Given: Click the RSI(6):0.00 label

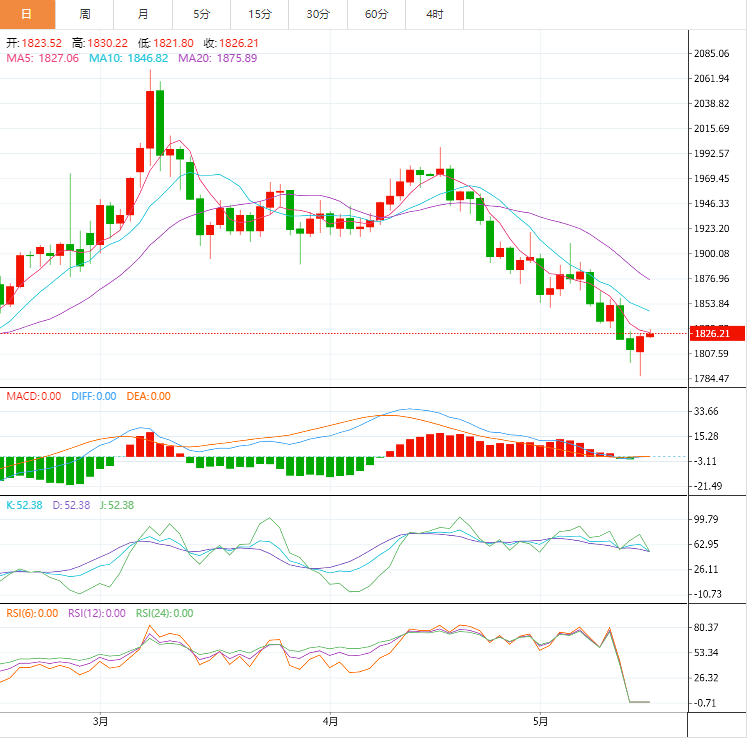Looking at the screenshot, I should (x=32, y=613).
